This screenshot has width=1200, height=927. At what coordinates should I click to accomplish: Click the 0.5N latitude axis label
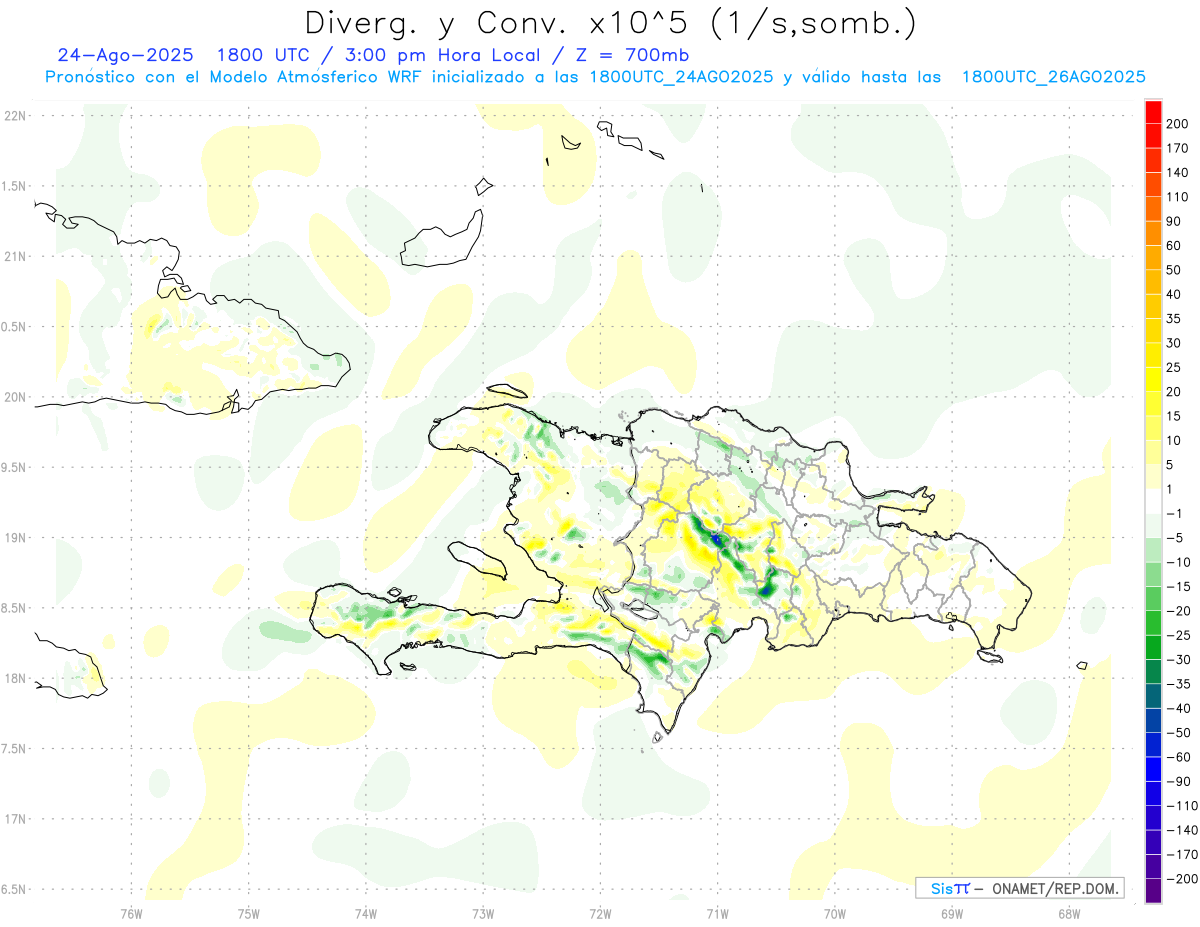[x=14, y=327]
